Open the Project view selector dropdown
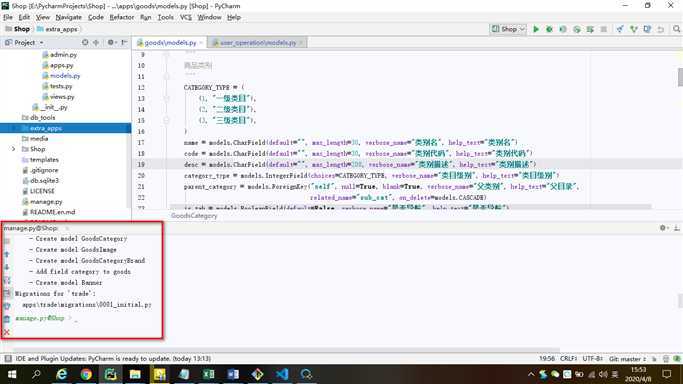 click(x=24, y=42)
